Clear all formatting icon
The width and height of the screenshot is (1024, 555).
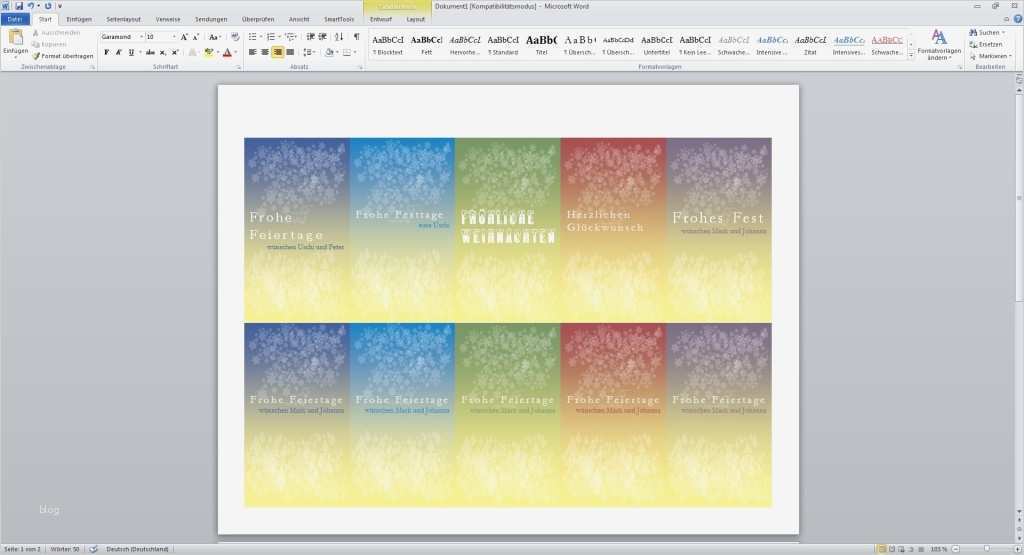coord(235,37)
